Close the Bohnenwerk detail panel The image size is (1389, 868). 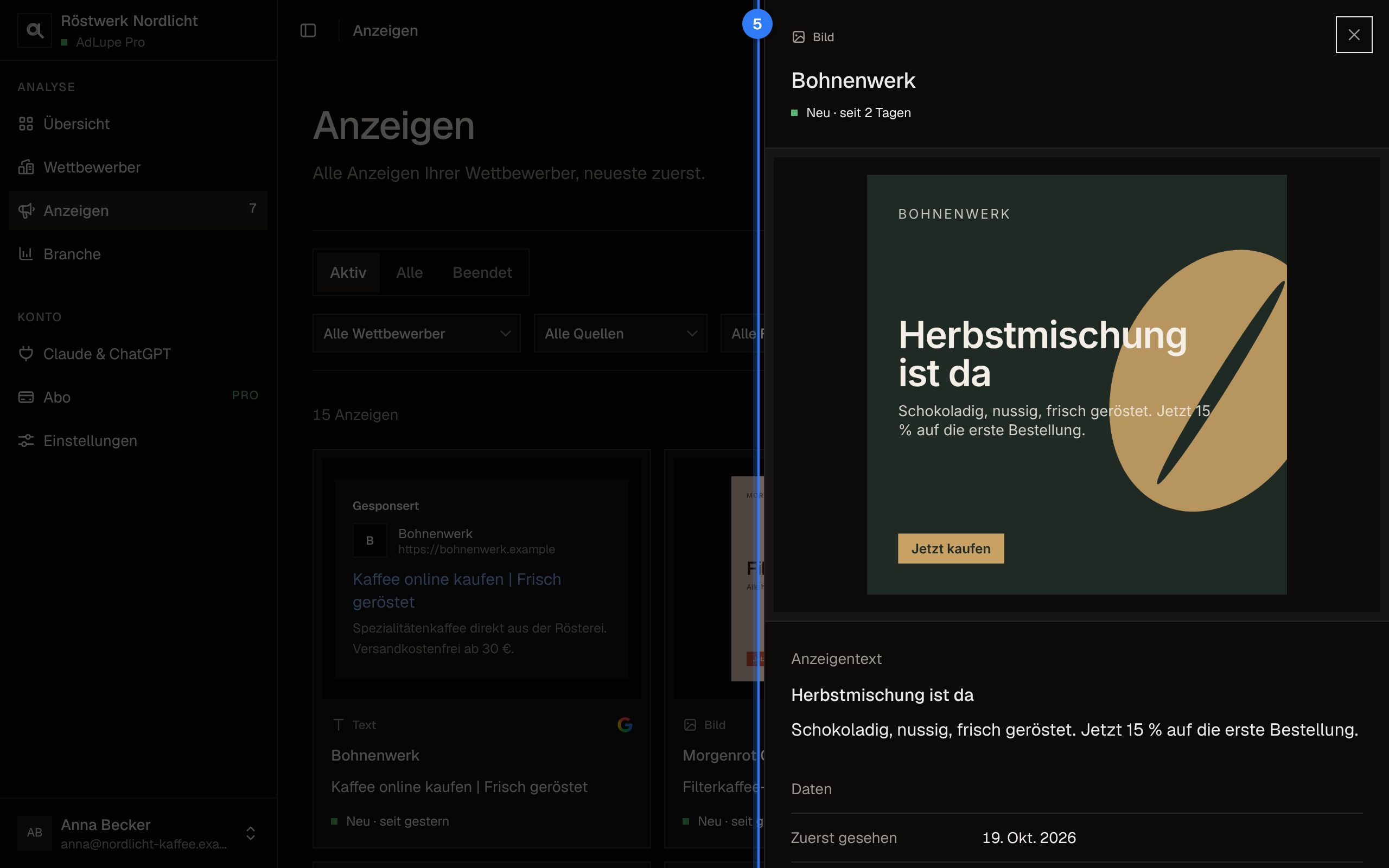point(1353,35)
